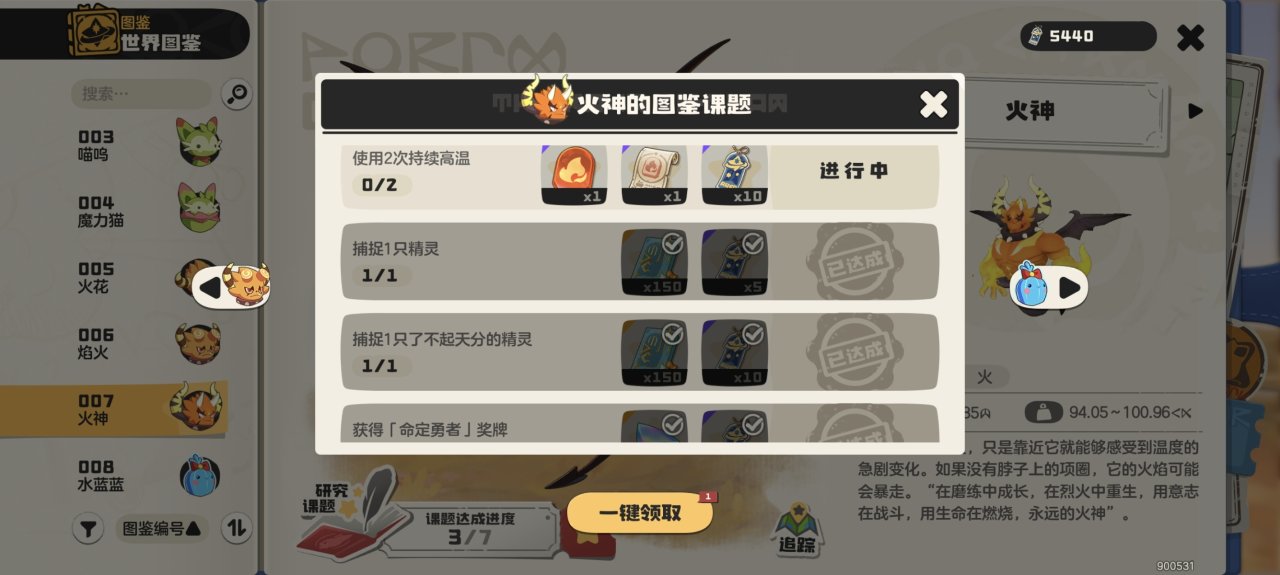
Task: Expand the arrow beside 火神 title
Action: (x=1195, y=111)
